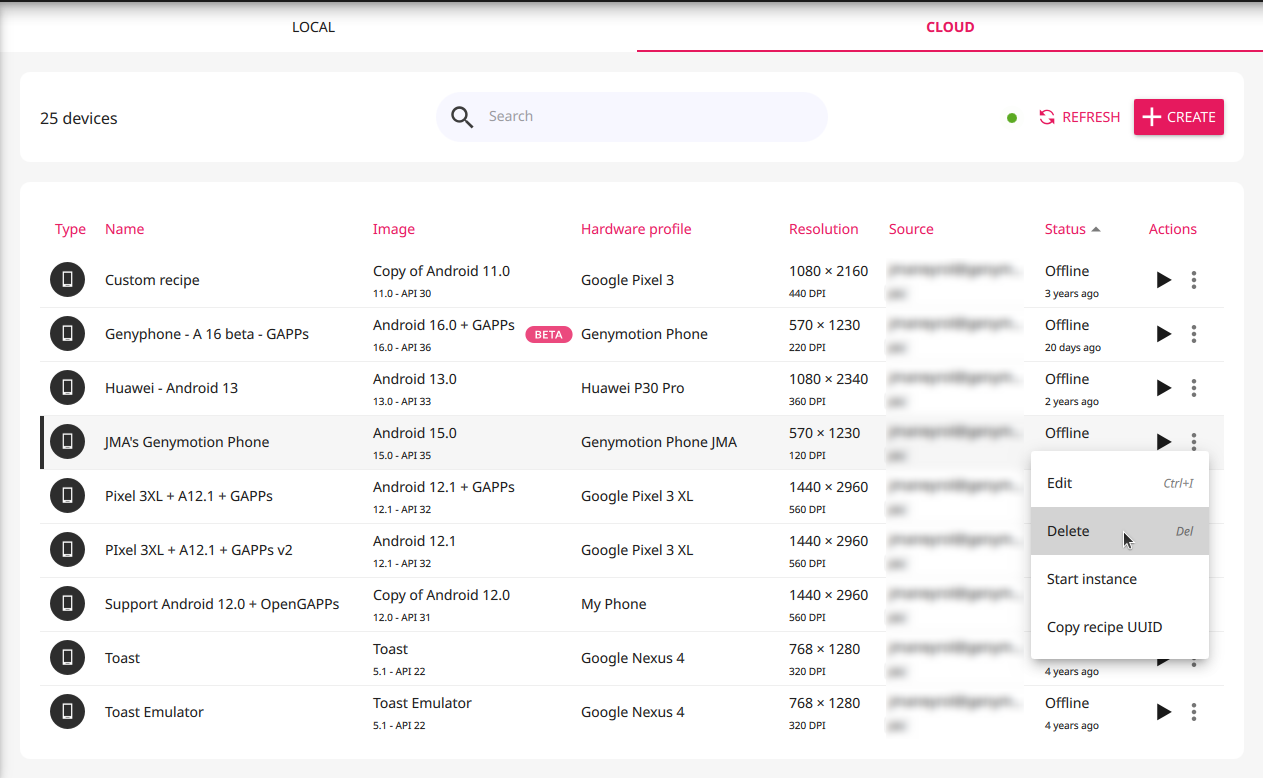1263x778 pixels.
Task: Launch Genyphone - A 16 beta - GAPPs device
Action: (1164, 334)
